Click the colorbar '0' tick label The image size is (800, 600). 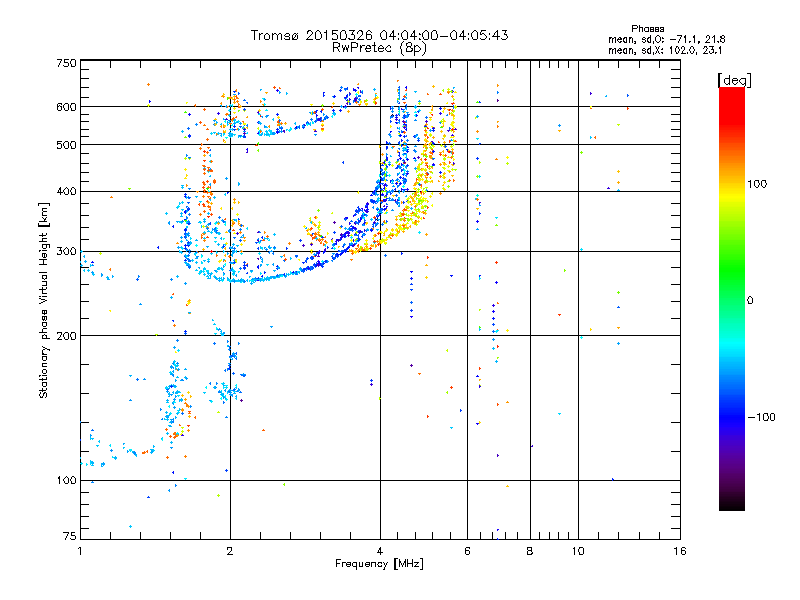tap(750, 301)
